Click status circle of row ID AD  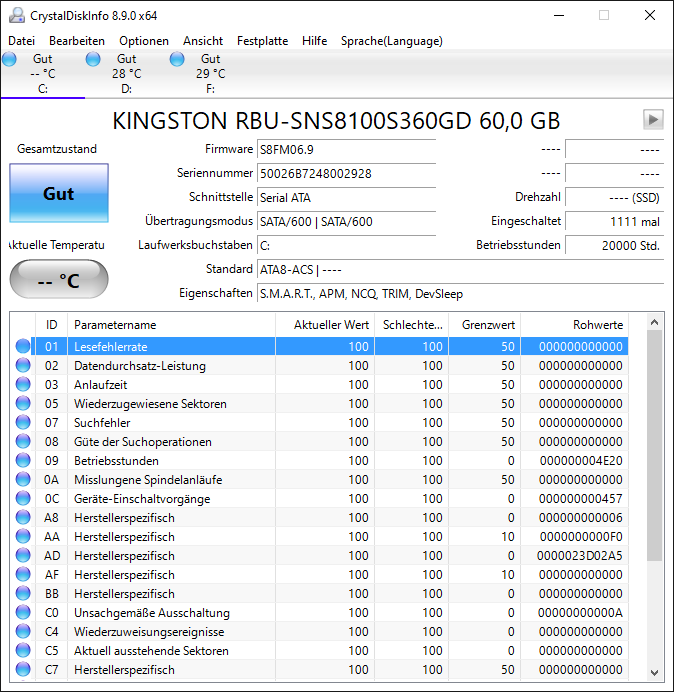coord(23,555)
